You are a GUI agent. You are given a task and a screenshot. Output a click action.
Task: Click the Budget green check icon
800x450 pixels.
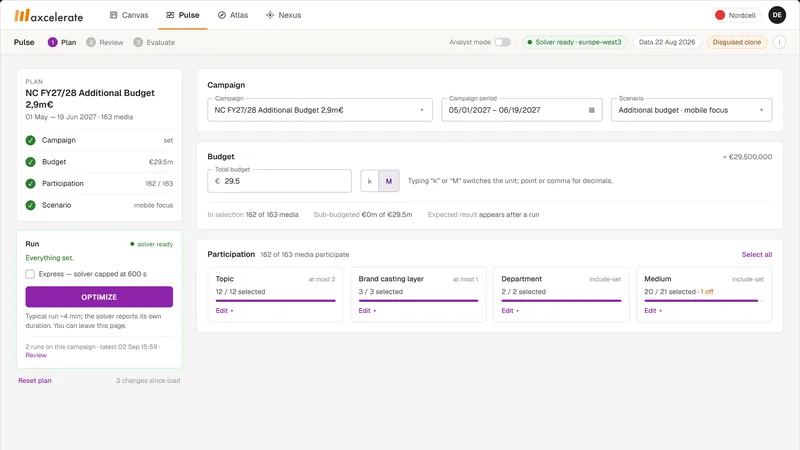[31, 162]
